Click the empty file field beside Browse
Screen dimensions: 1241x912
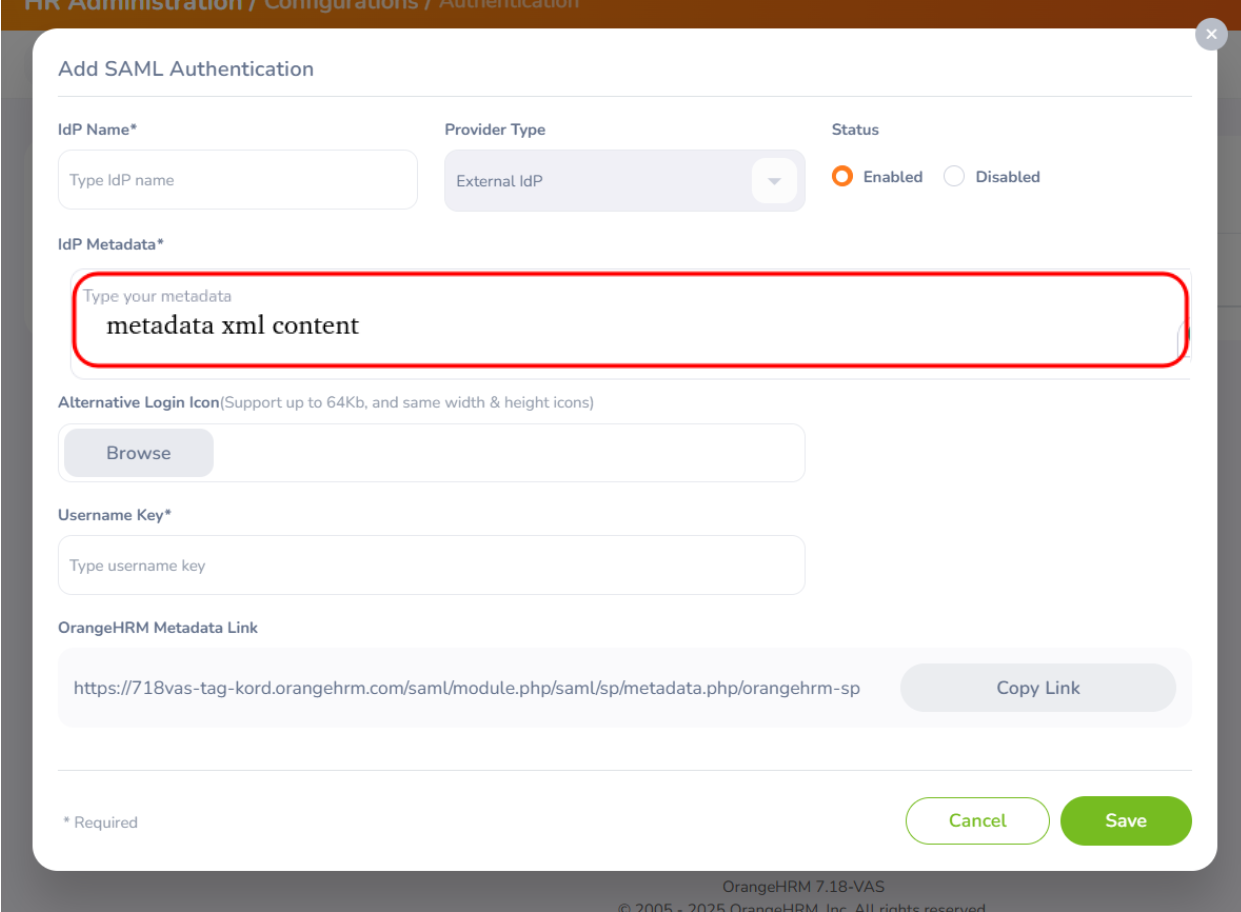[x=507, y=453]
